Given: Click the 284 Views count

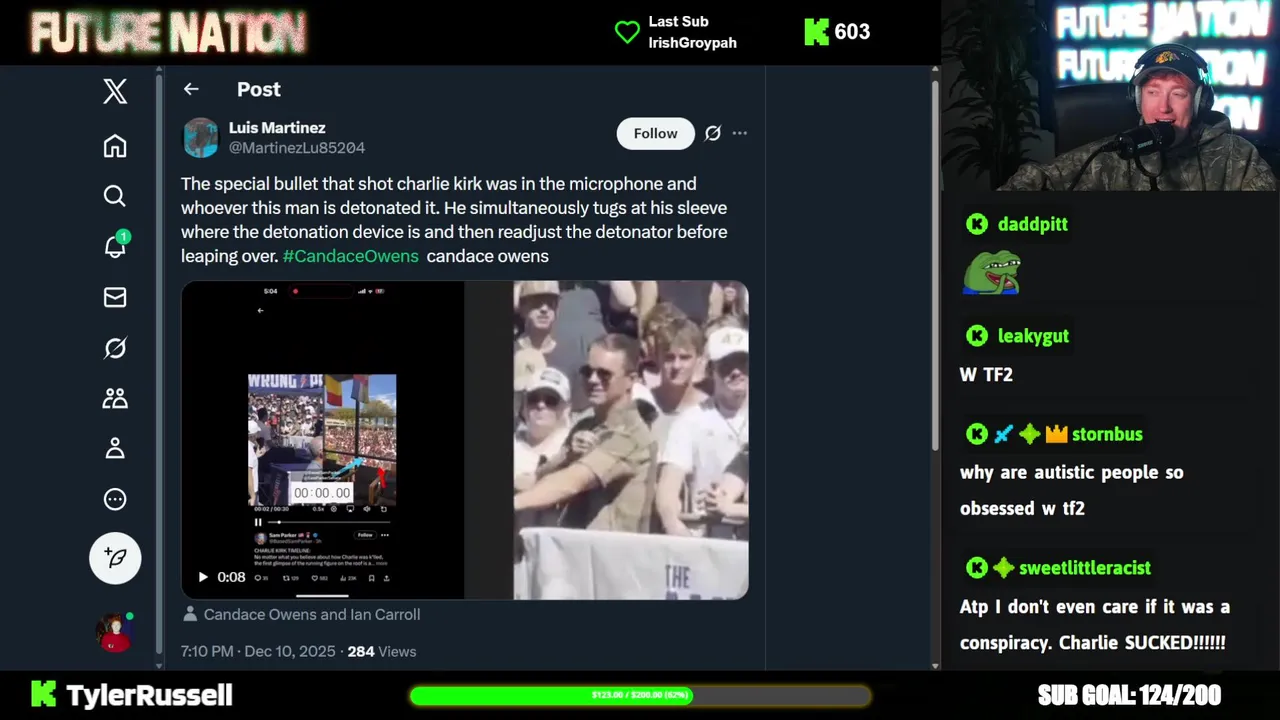Looking at the screenshot, I should [382, 651].
